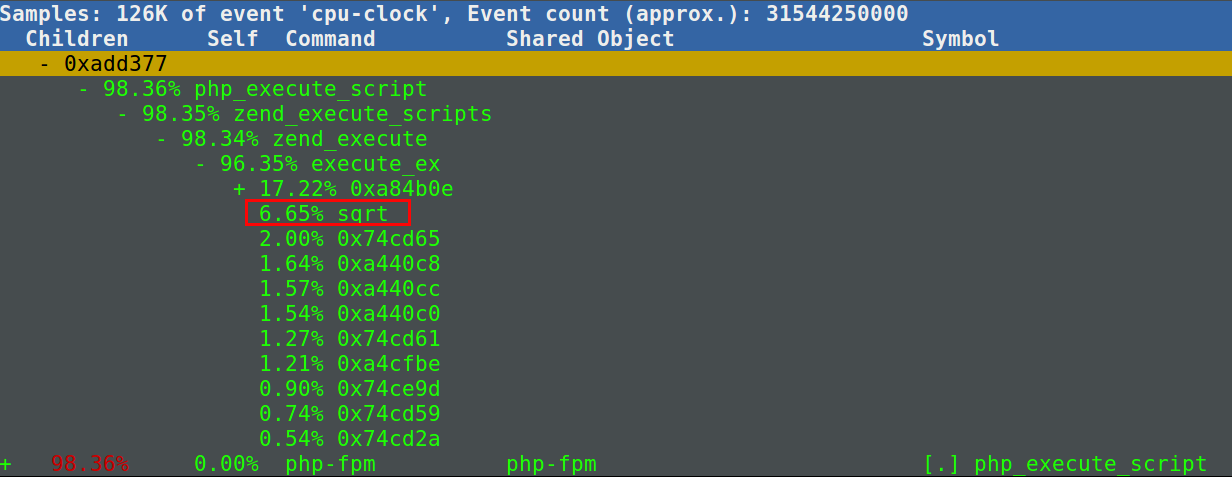This screenshot has height=477, width=1232.
Task: Select the 2.00% 0x74cd65 line
Action: click(x=349, y=239)
